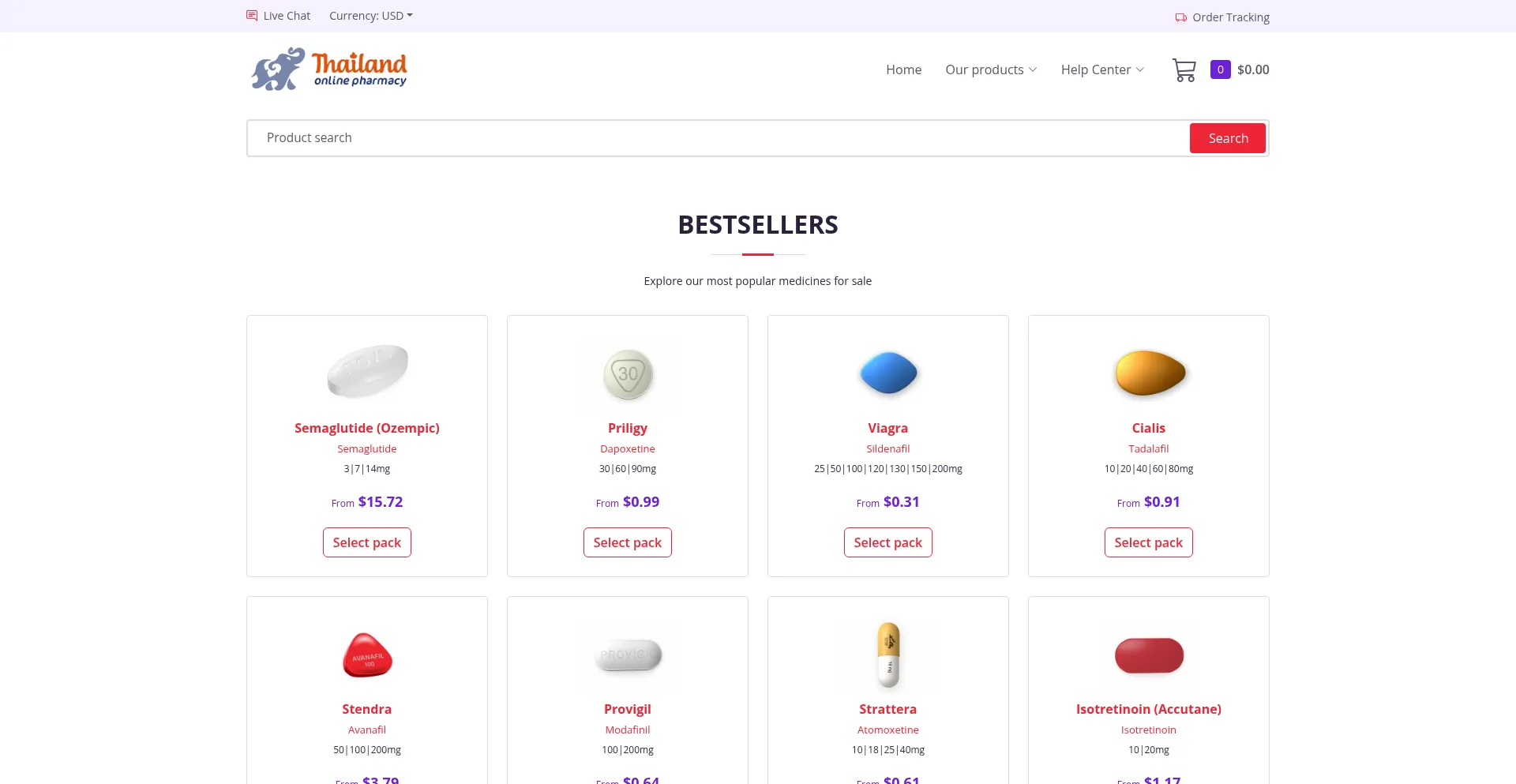
Task: Open the shopping cart icon
Action: point(1184,70)
